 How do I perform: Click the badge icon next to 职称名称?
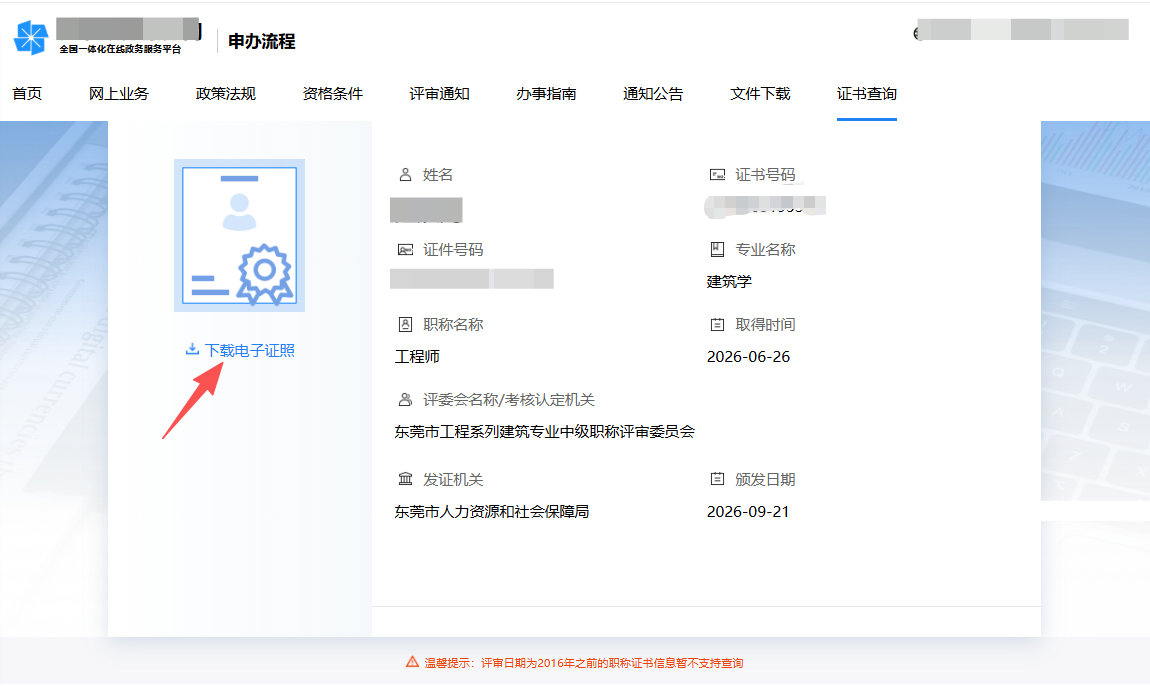pyautogui.click(x=405, y=324)
